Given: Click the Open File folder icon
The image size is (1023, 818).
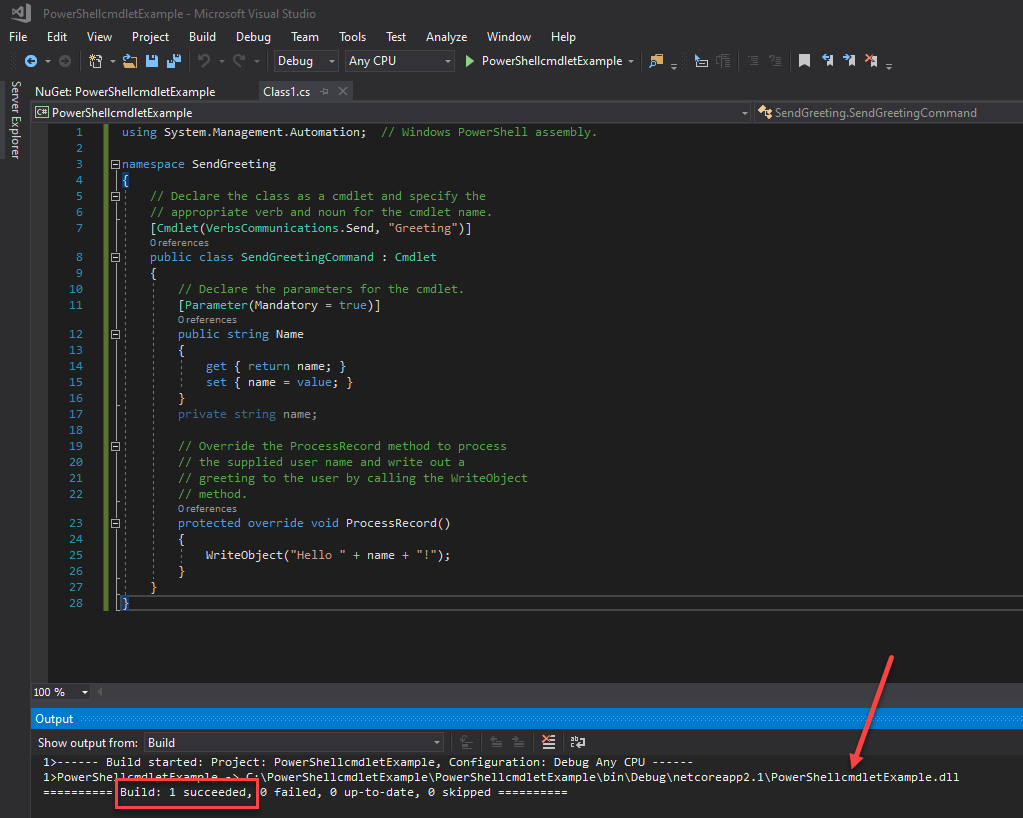Looking at the screenshot, I should [x=130, y=61].
